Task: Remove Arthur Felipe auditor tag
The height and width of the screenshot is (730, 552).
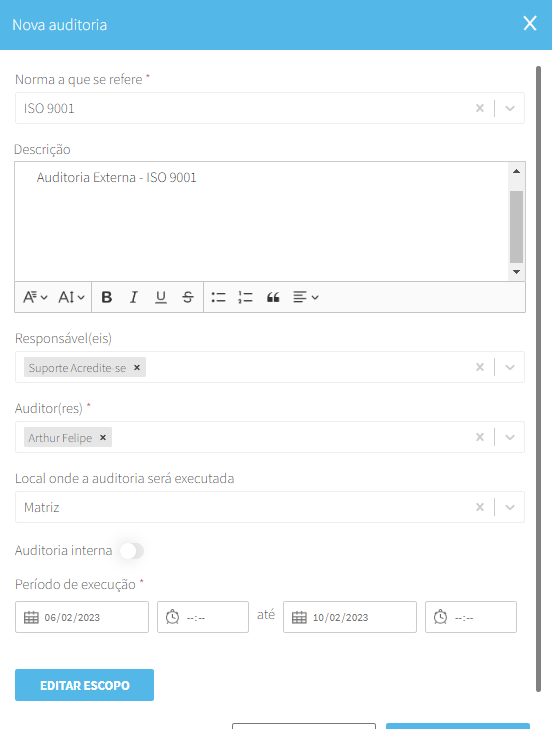Action: tap(103, 437)
